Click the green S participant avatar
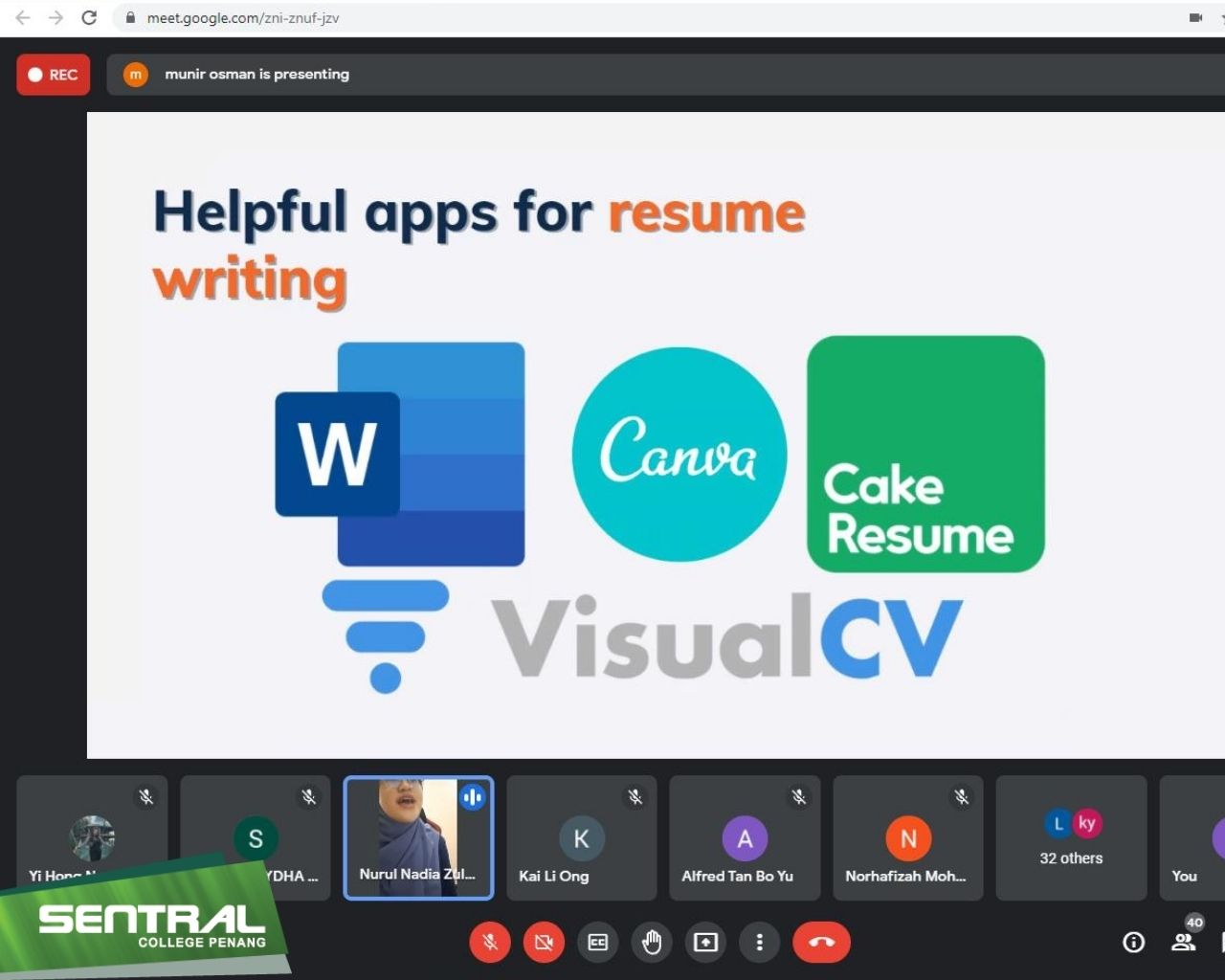This screenshot has width=1225, height=980. pyautogui.click(x=256, y=838)
